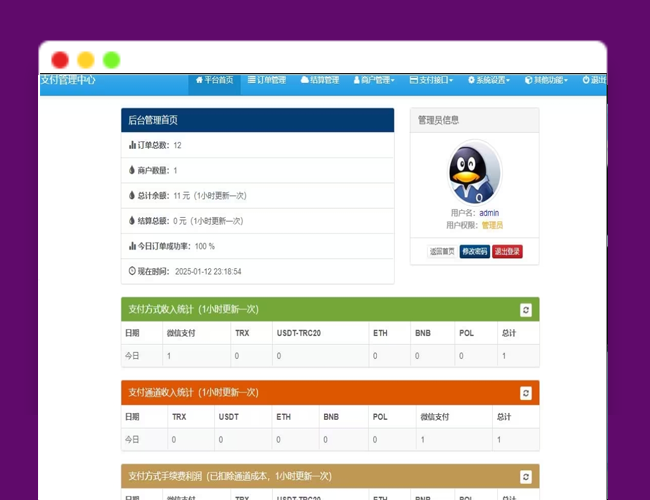Click the 退出 nav item
Viewport: 650px width, 500px height.
click(594, 80)
